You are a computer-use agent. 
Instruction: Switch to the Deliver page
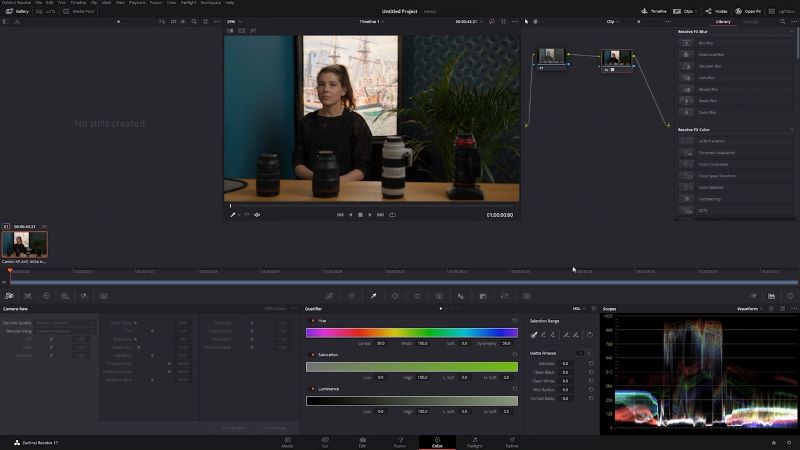point(512,442)
